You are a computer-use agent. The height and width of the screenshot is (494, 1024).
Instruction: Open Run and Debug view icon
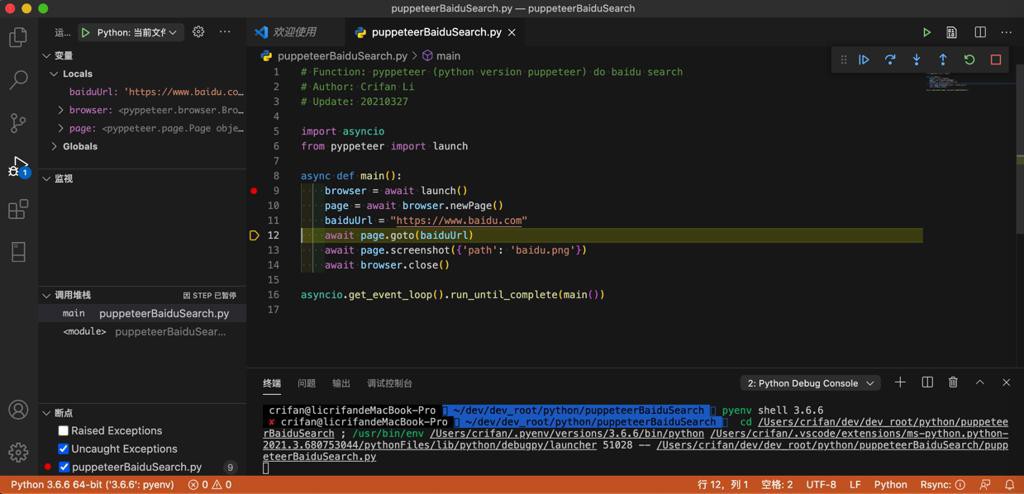click(18, 167)
